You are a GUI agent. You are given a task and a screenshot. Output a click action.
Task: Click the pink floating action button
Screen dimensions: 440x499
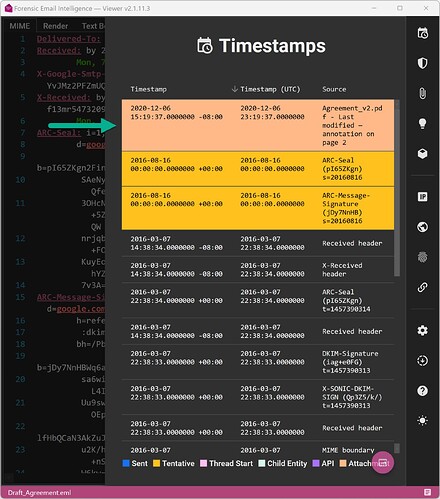click(x=383, y=462)
